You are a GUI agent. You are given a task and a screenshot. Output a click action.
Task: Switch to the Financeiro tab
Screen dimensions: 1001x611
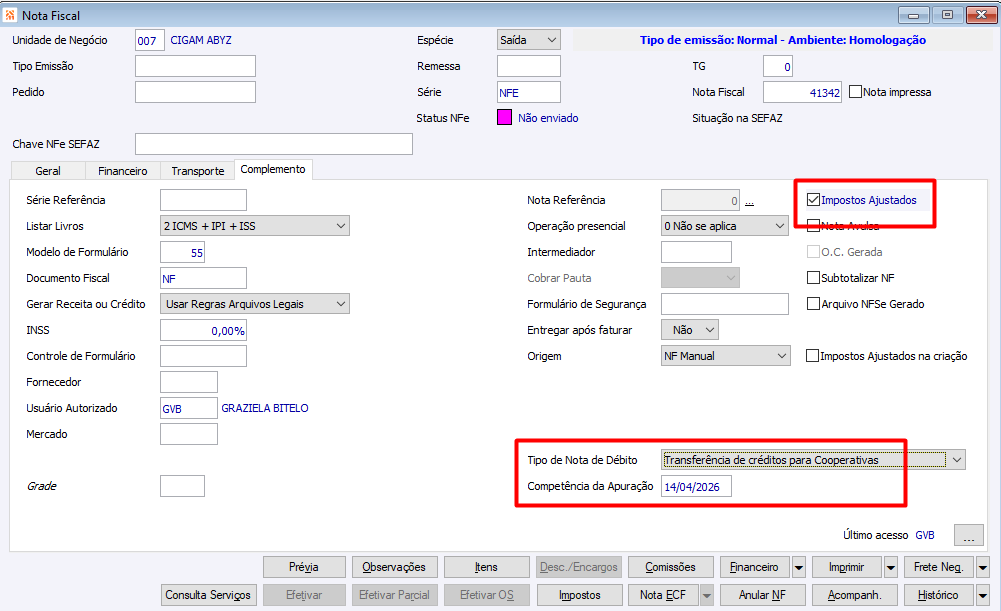[x=123, y=170]
